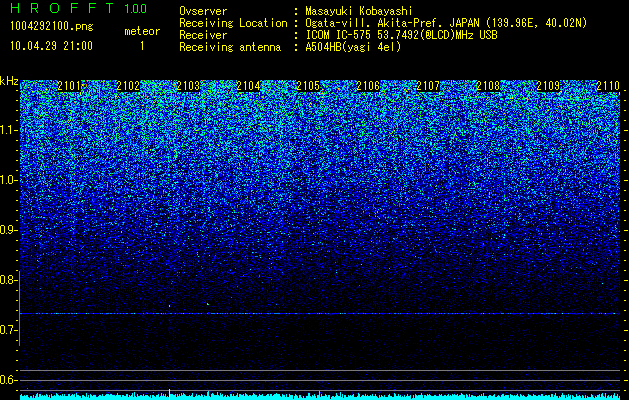Viewport: 629px width, 400px height.
Task: Click the cyan signal power graph at the bottom
Action: coord(320,396)
